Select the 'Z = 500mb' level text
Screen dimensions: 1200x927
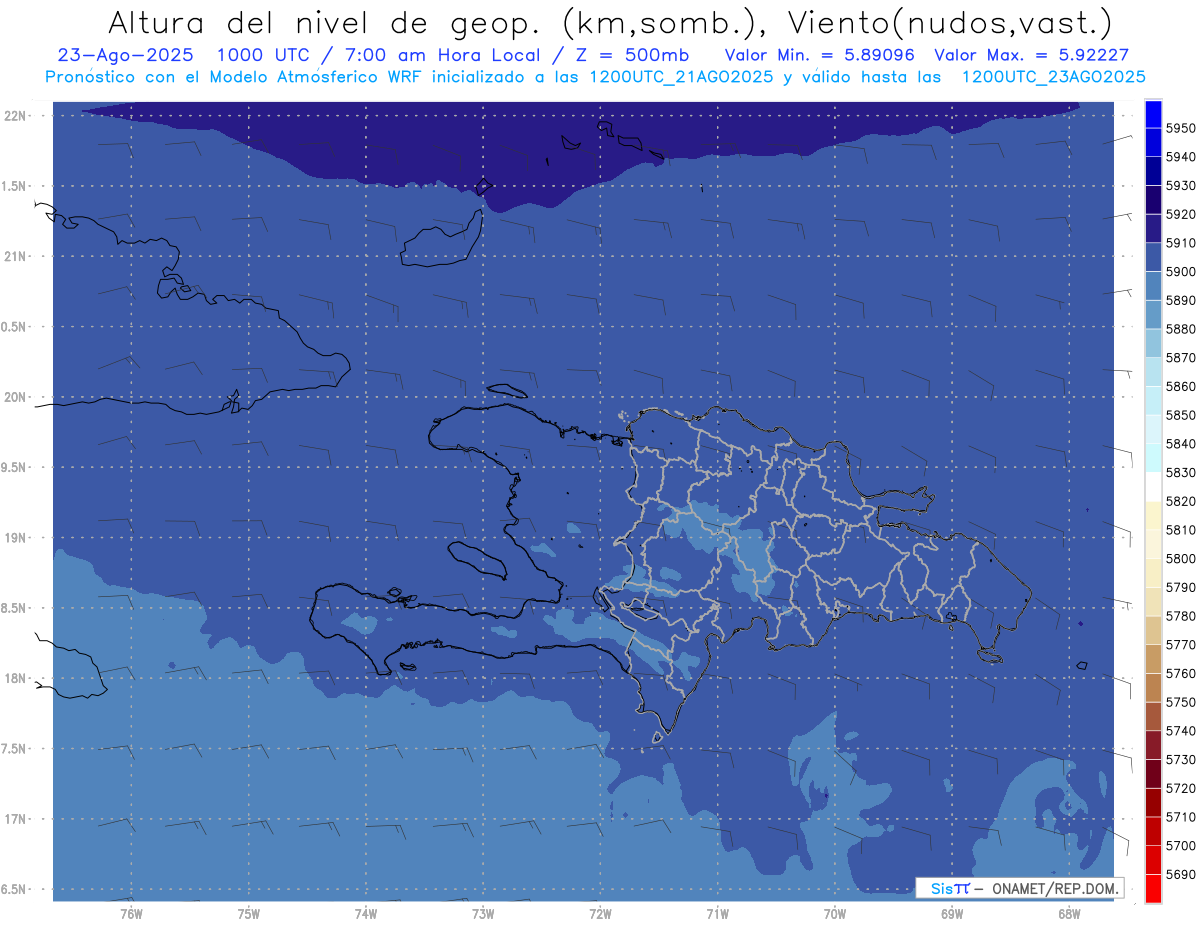[x=634, y=55]
